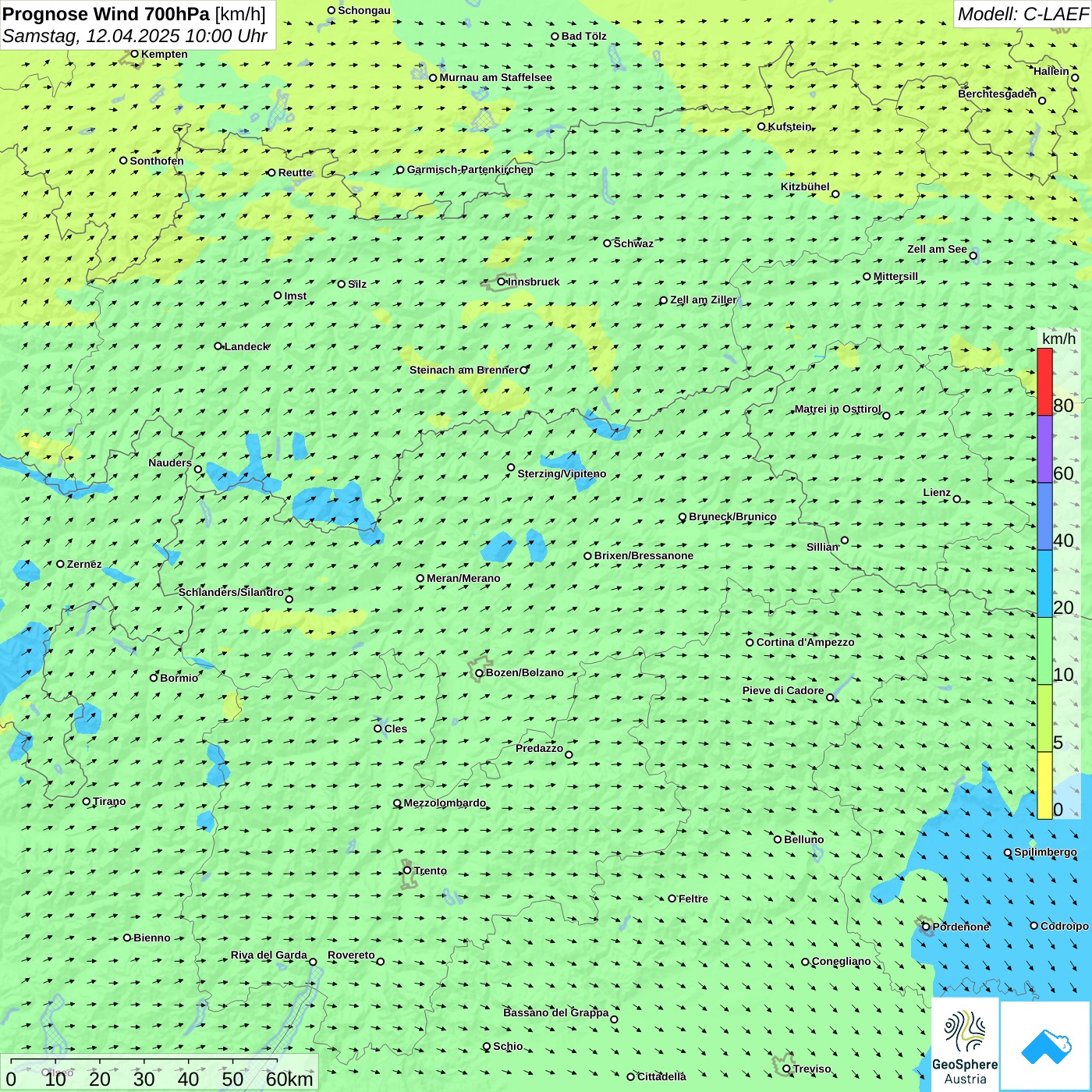The height and width of the screenshot is (1092, 1092).
Task: Select the Sterzing/Vipiteno label
Action: point(562,473)
